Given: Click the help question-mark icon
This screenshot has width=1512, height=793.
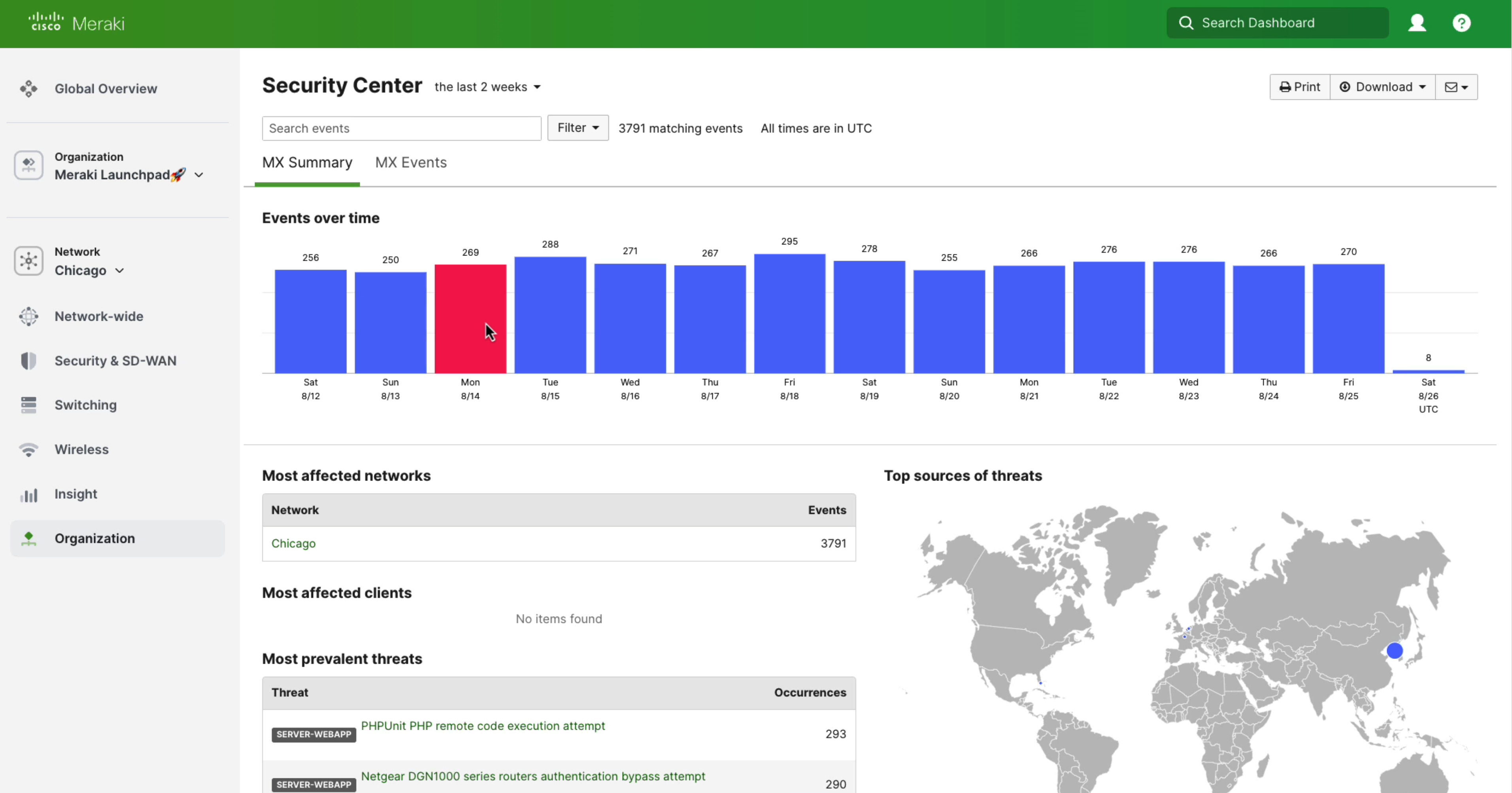Looking at the screenshot, I should [1461, 23].
